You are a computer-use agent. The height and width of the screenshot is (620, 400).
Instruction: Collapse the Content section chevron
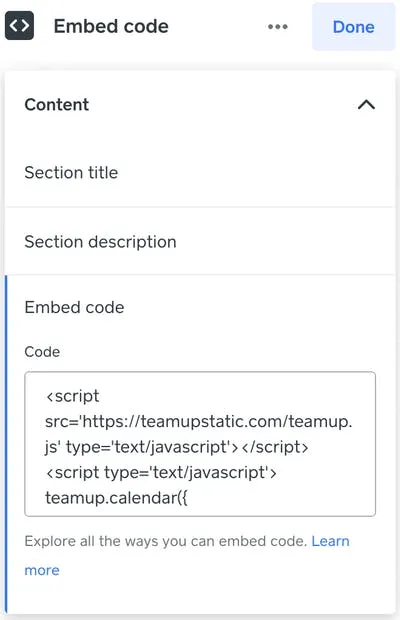(366, 105)
